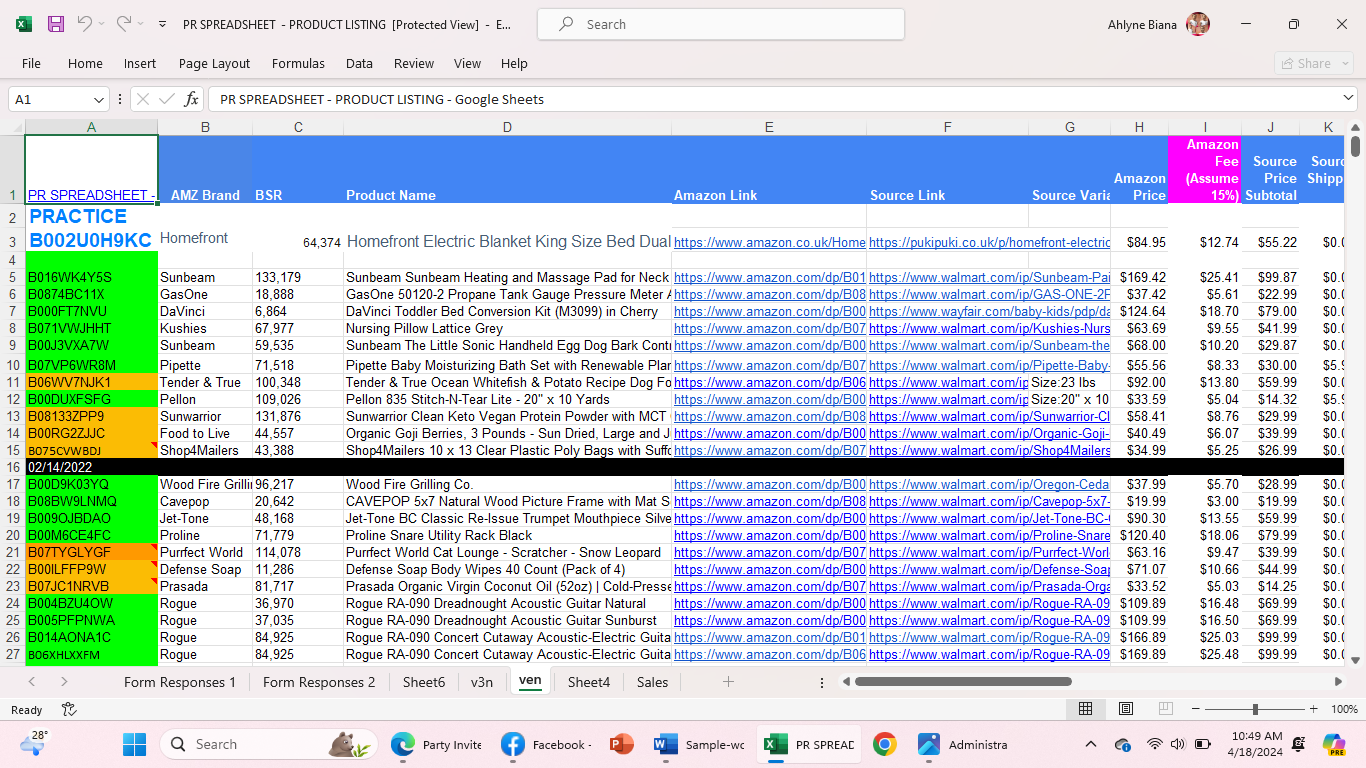Add a new sheet with plus icon
1366x768 pixels.
[728, 682]
